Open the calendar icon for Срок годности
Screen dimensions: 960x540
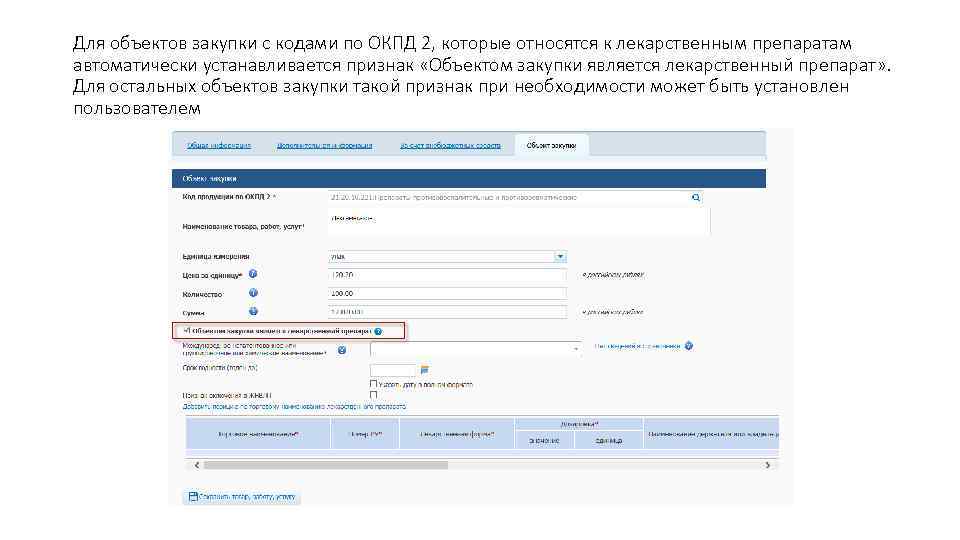[x=424, y=369]
